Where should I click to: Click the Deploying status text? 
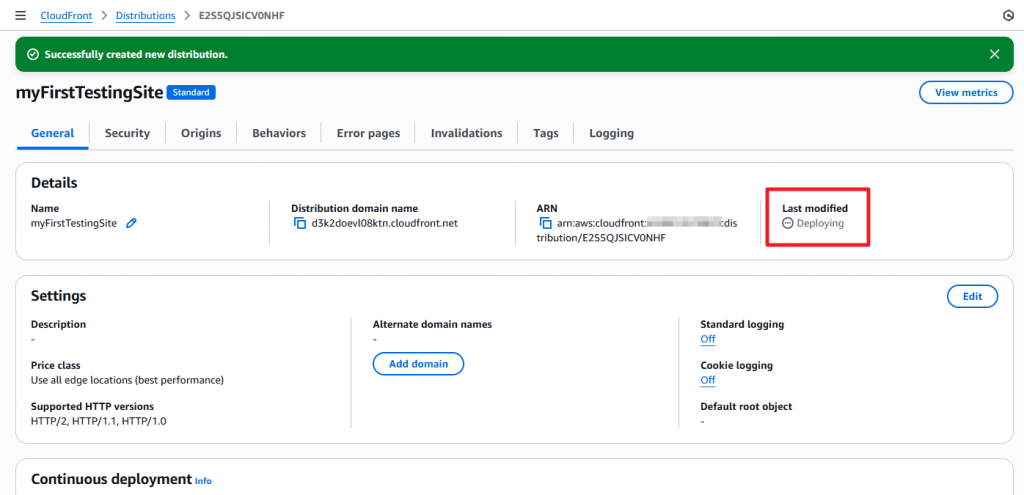coord(820,223)
